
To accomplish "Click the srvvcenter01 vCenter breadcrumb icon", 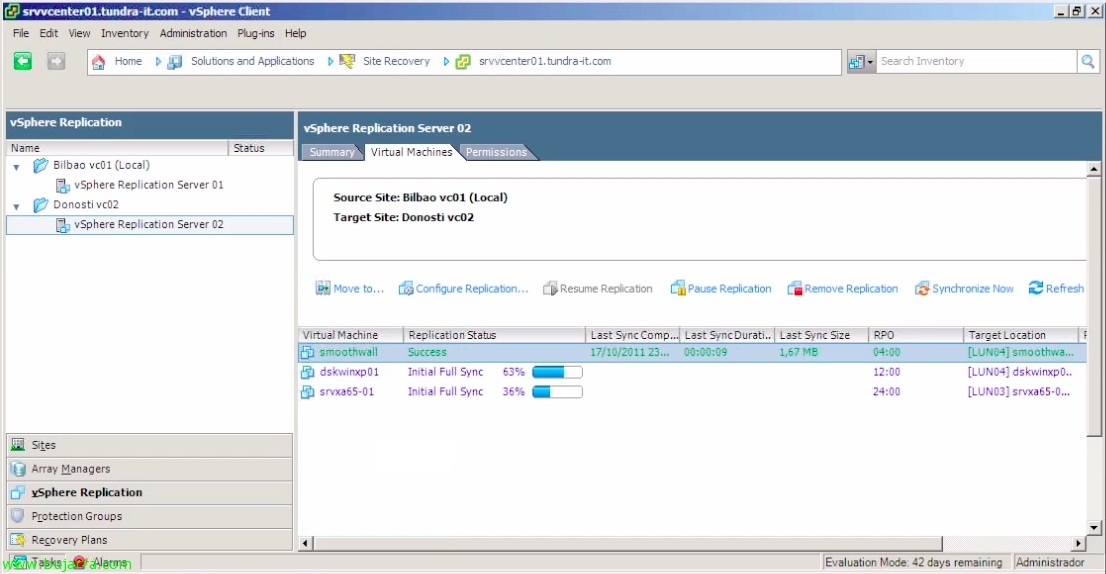I will (x=463, y=62).
